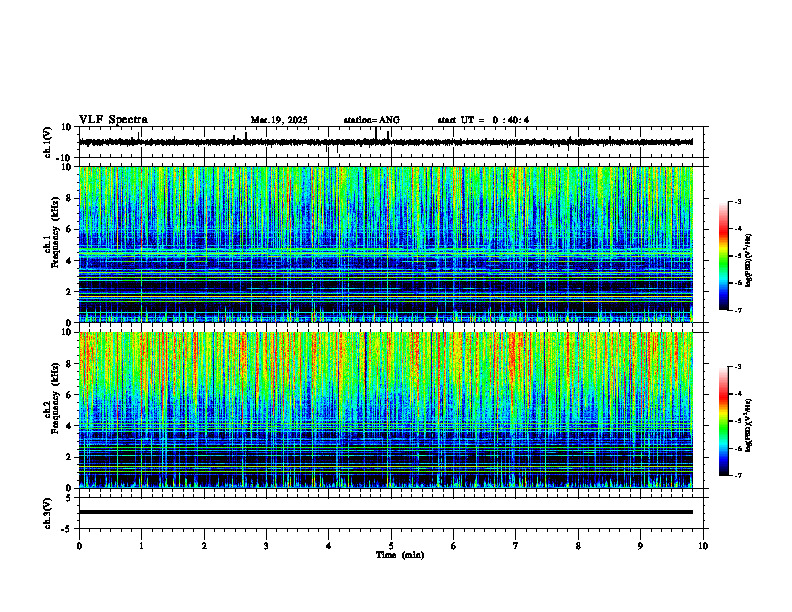Screen dimensions: 792x612
Task: Click the ch.1 spectrogram color scale bar
Action: (x=723, y=256)
